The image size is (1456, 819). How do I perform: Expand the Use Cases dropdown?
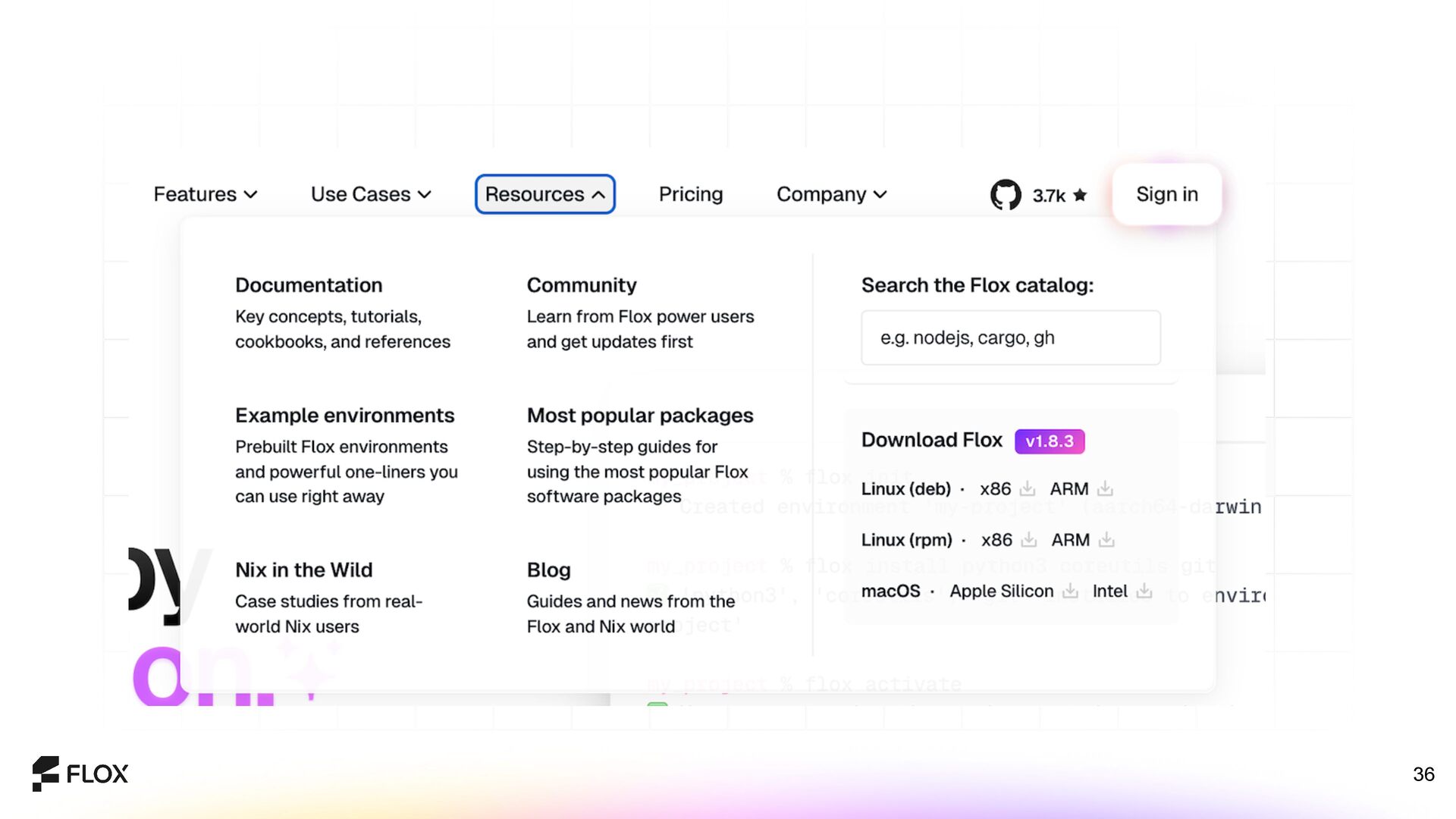pyautogui.click(x=371, y=195)
